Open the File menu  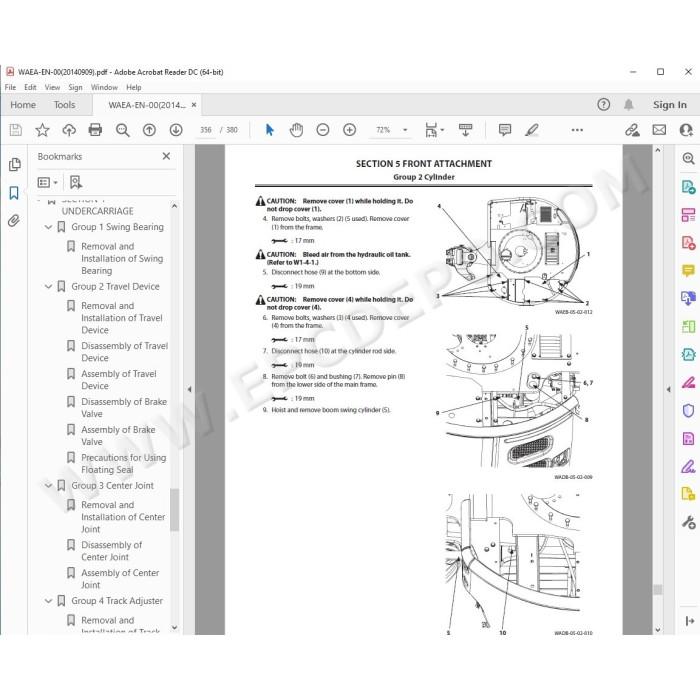10,87
